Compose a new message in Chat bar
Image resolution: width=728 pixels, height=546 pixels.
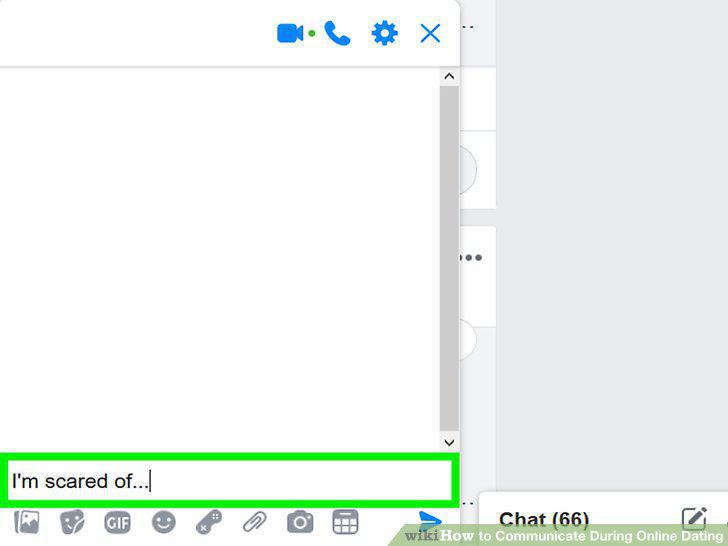694,519
